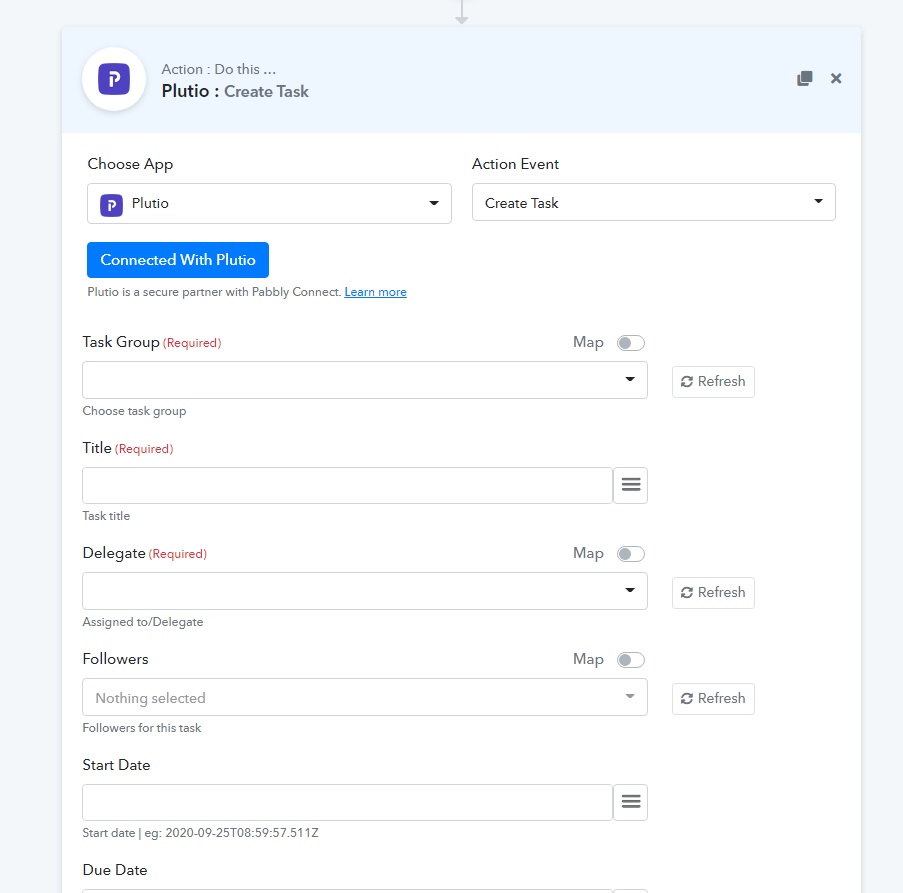Open the Followers dropdown showing Nothing selected
903x893 pixels.
click(x=365, y=697)
